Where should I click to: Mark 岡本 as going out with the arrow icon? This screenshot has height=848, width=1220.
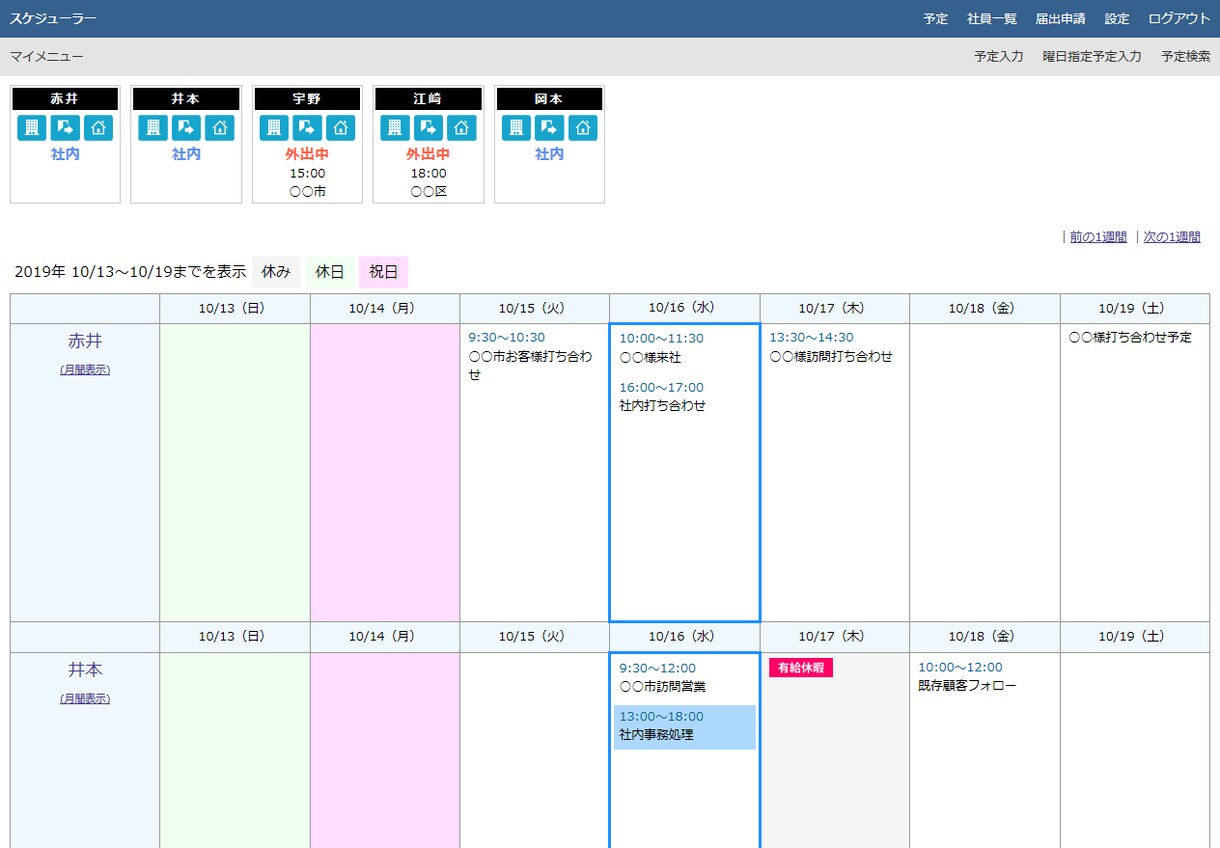(549, 128)
